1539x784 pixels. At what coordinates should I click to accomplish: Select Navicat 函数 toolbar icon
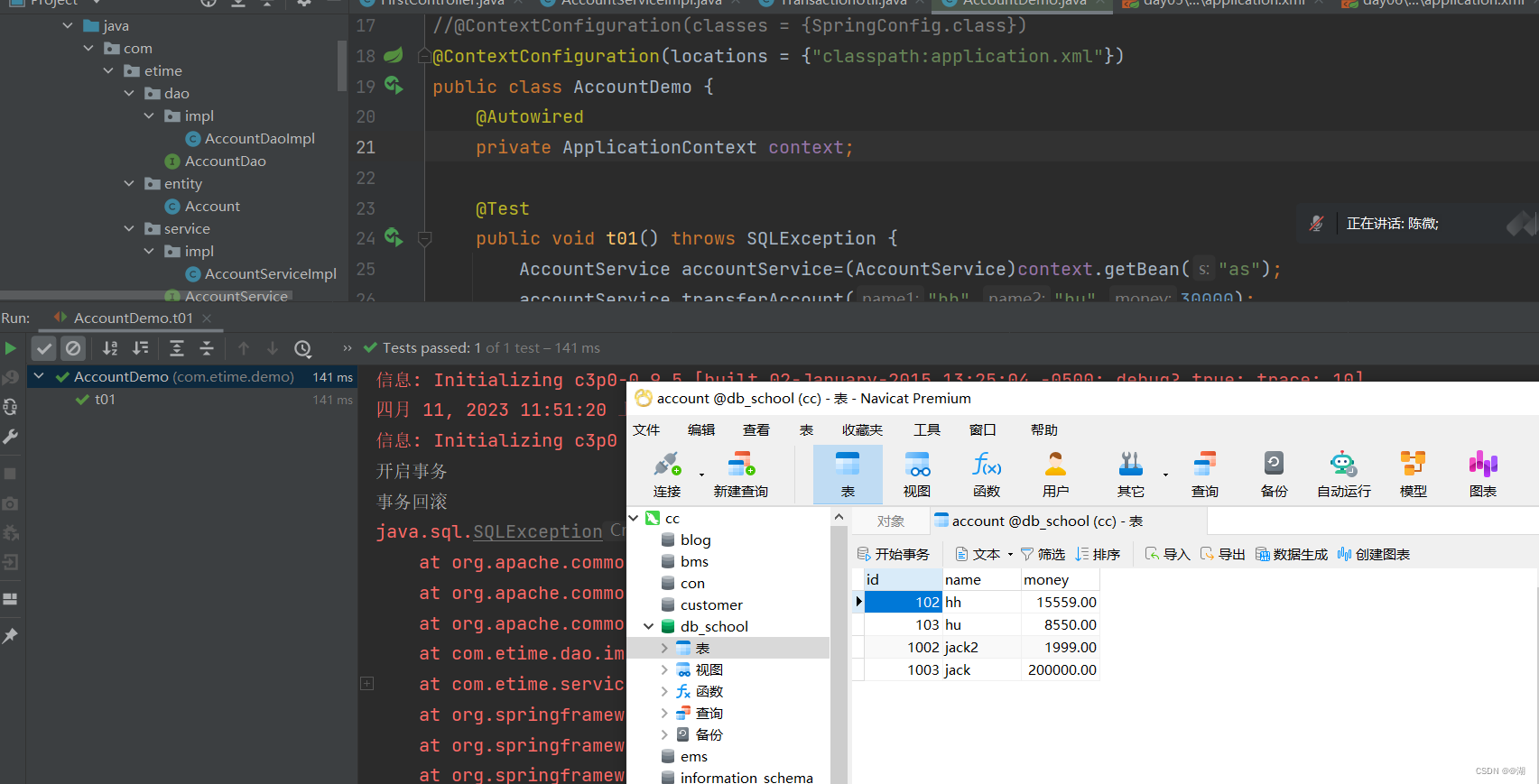click(x=987, y=475)
